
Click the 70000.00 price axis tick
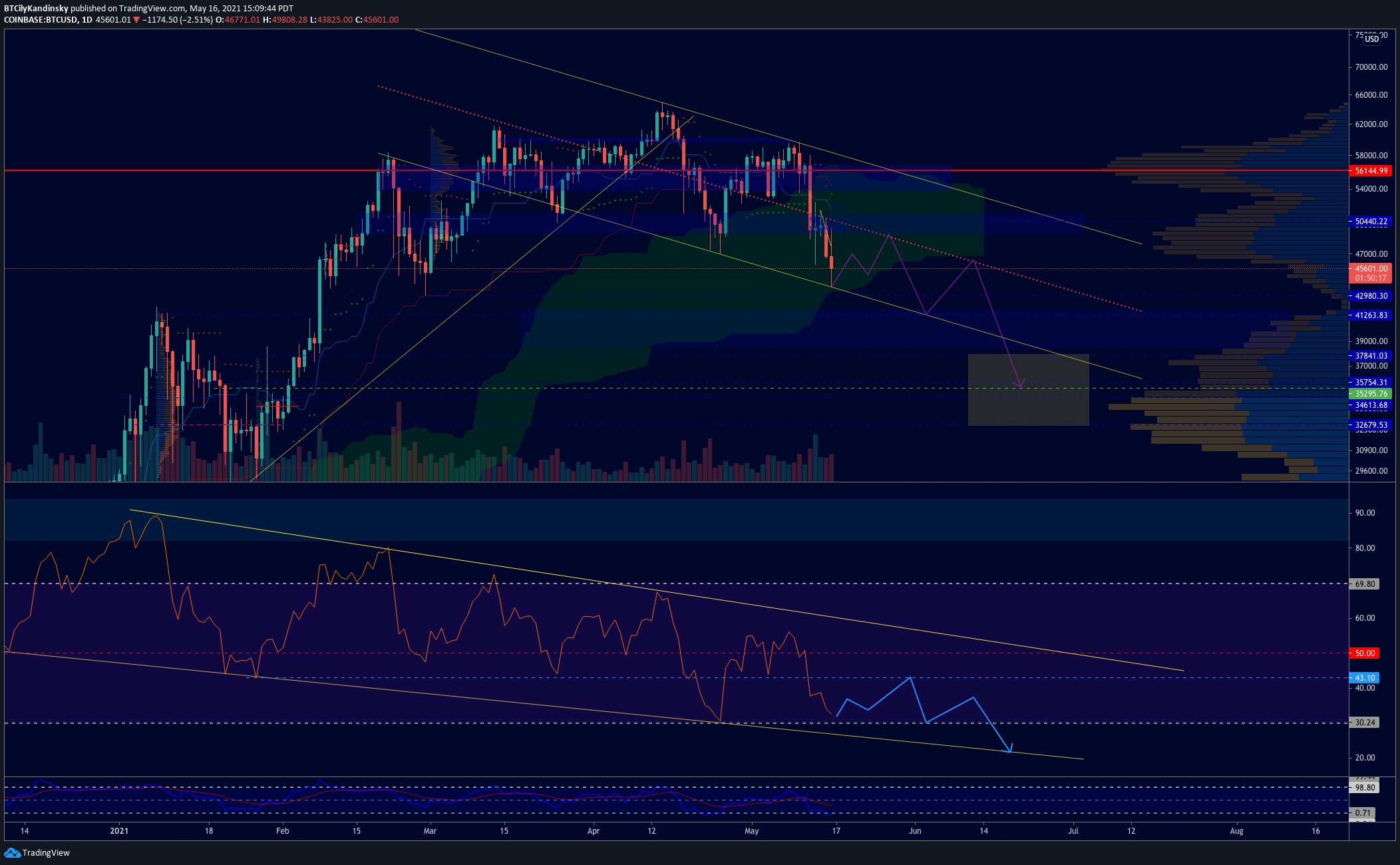[x=1371, y=67]
